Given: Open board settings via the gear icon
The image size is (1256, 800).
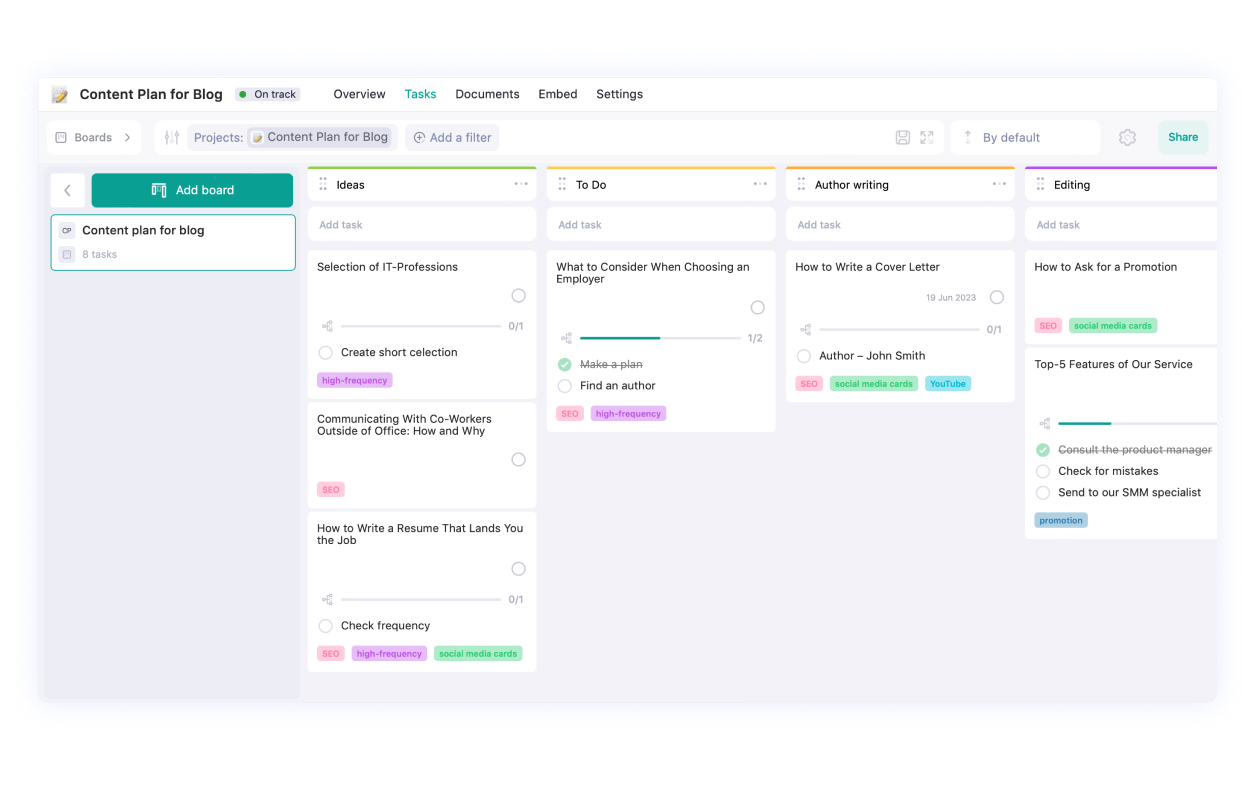Looking at the screenshot, I should tap(1127, 137).
